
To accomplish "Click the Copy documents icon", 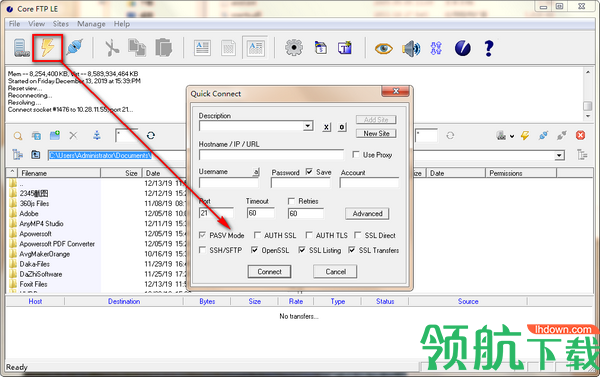I will tap(137, 48).
